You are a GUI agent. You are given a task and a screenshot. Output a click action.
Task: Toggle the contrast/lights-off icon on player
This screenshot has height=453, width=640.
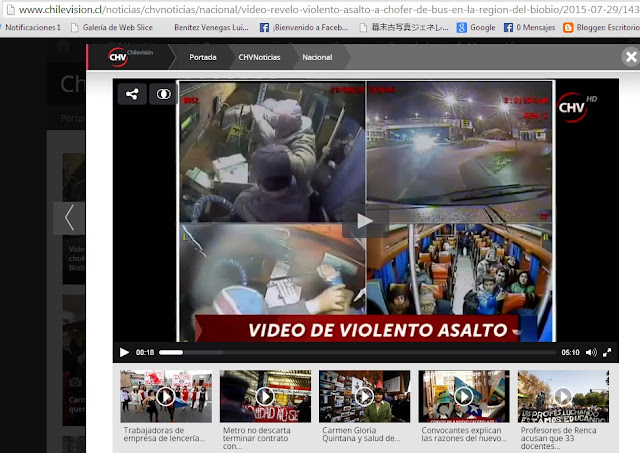tap(164, 94)
